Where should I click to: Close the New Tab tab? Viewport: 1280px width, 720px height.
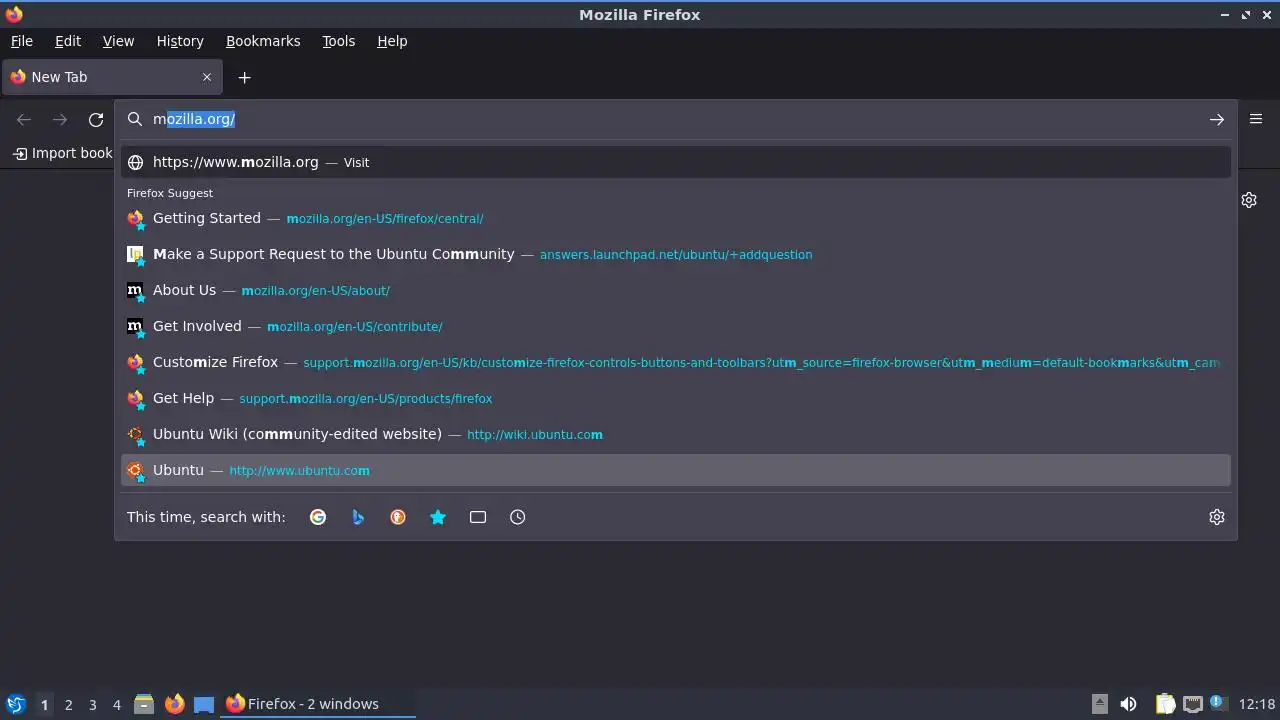point(207,77)
